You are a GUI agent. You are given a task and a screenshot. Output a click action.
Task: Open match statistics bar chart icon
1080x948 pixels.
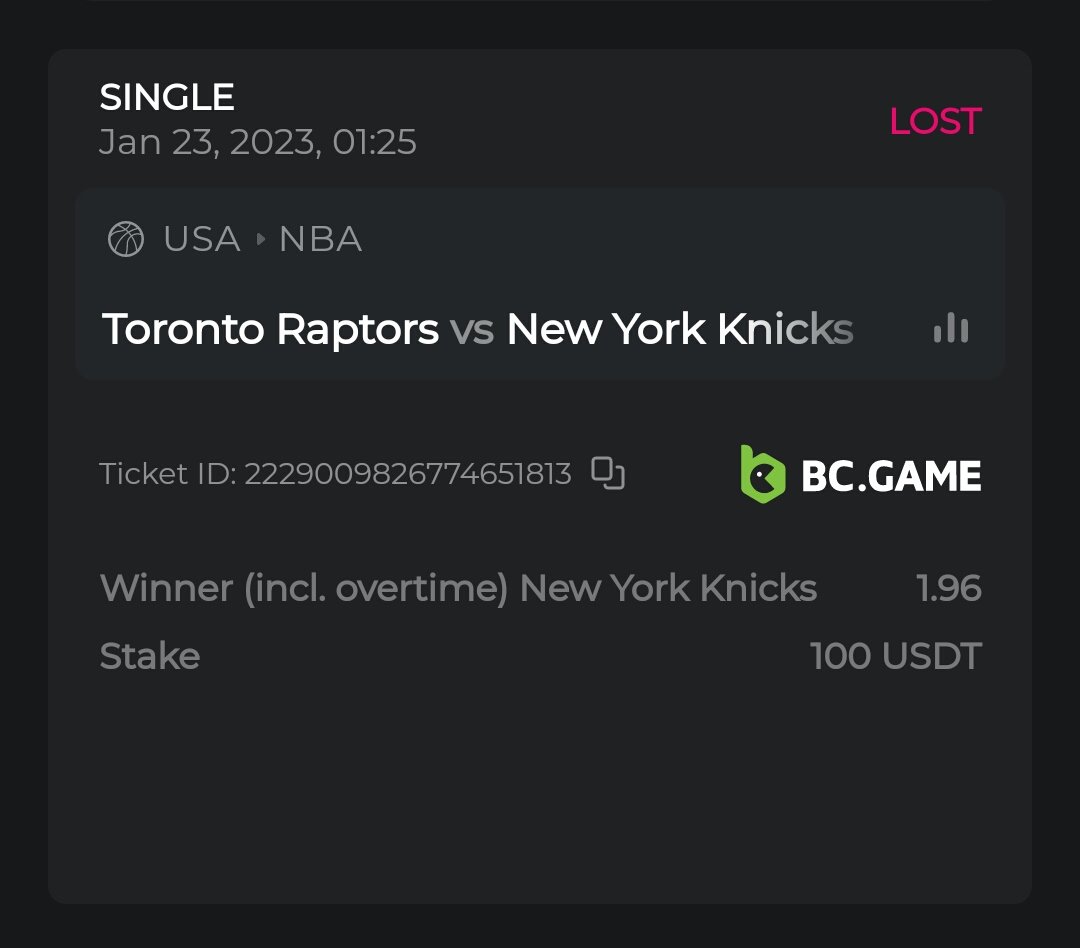click(950, 328)
